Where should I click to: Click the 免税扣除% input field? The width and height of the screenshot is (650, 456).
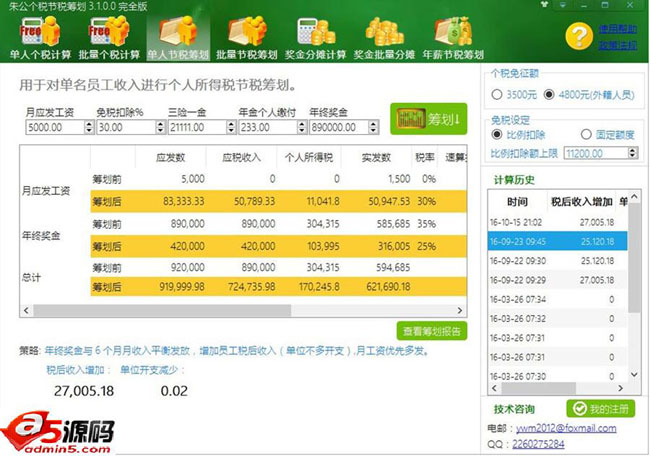coord(126,127)
